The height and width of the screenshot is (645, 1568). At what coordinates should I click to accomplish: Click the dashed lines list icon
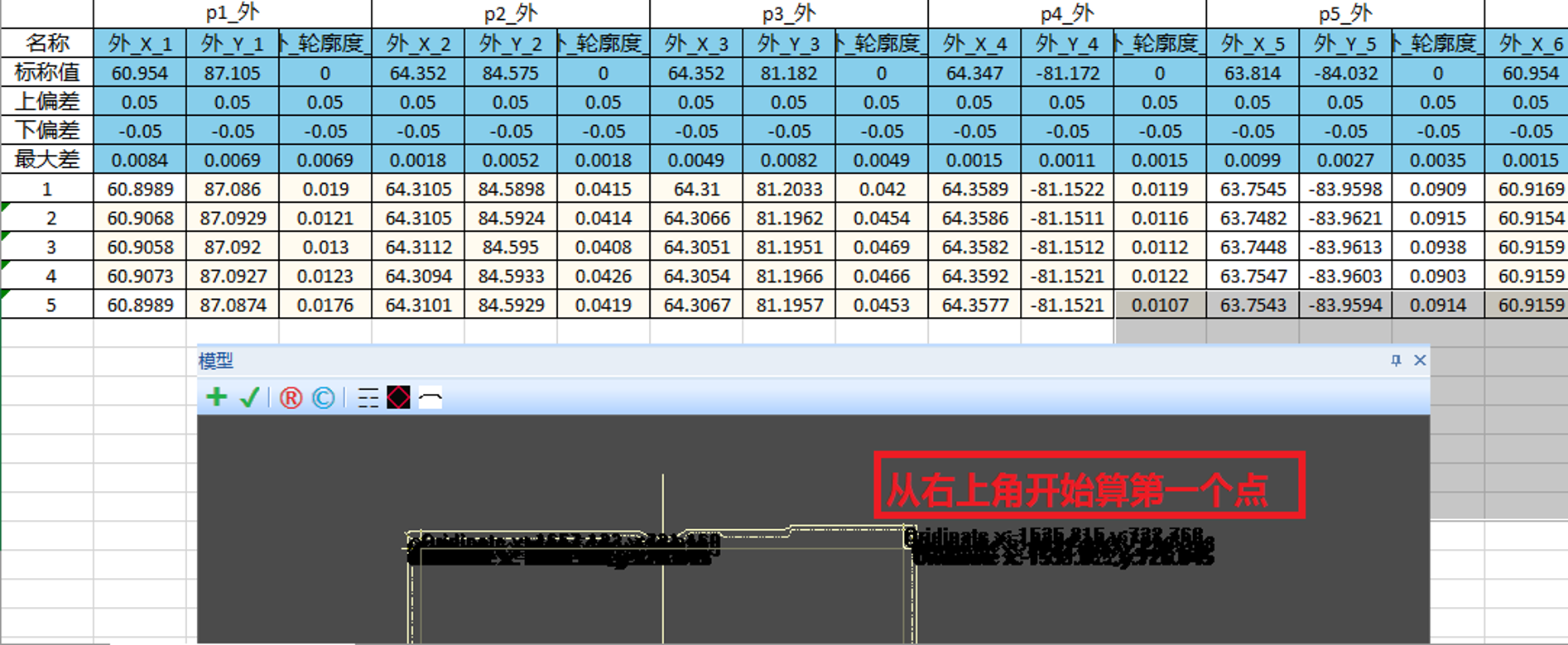(x=368, y=398)
